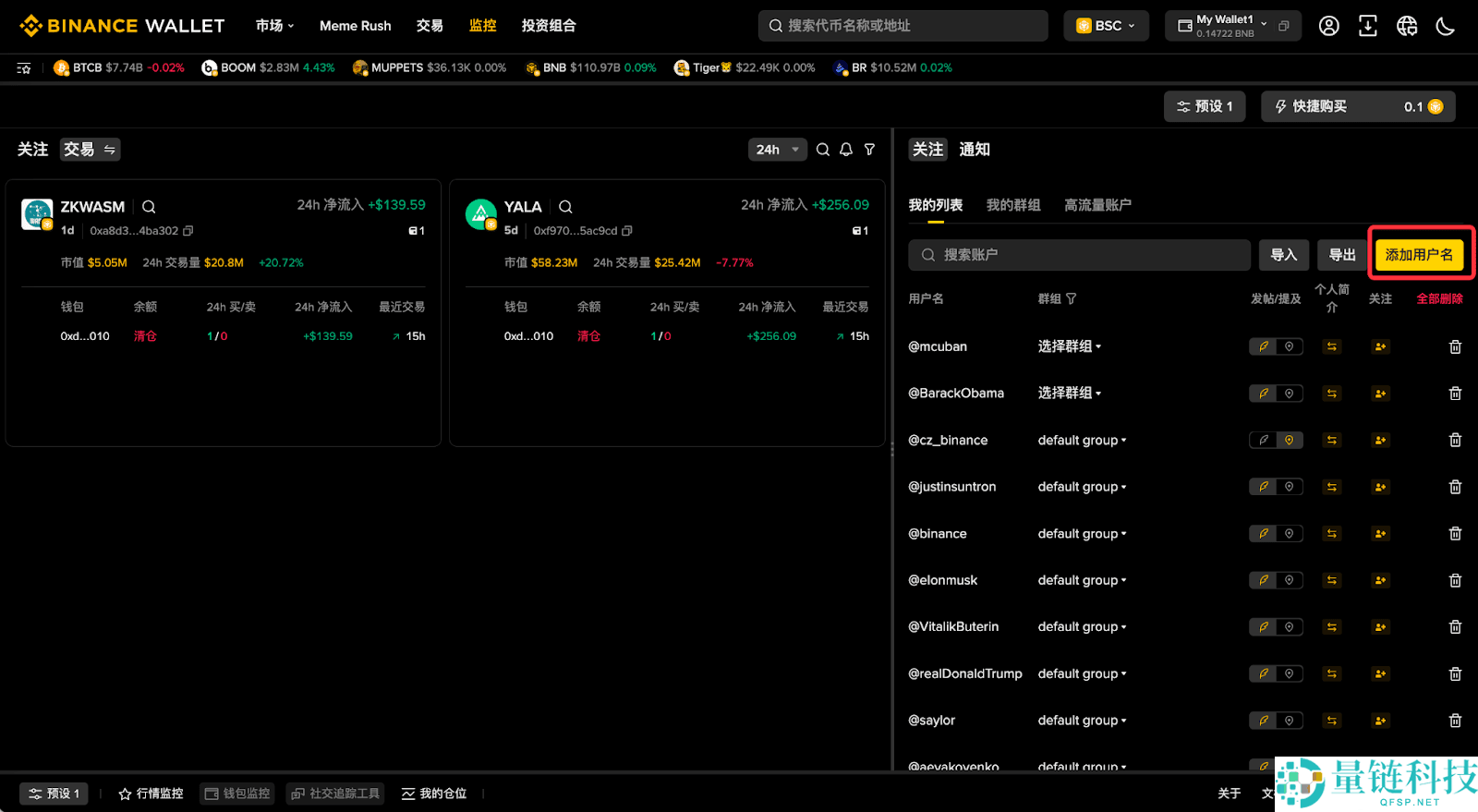Toggle post notifications for @VitalikButerin
1478x812 pixels.
pos(1263,627)
